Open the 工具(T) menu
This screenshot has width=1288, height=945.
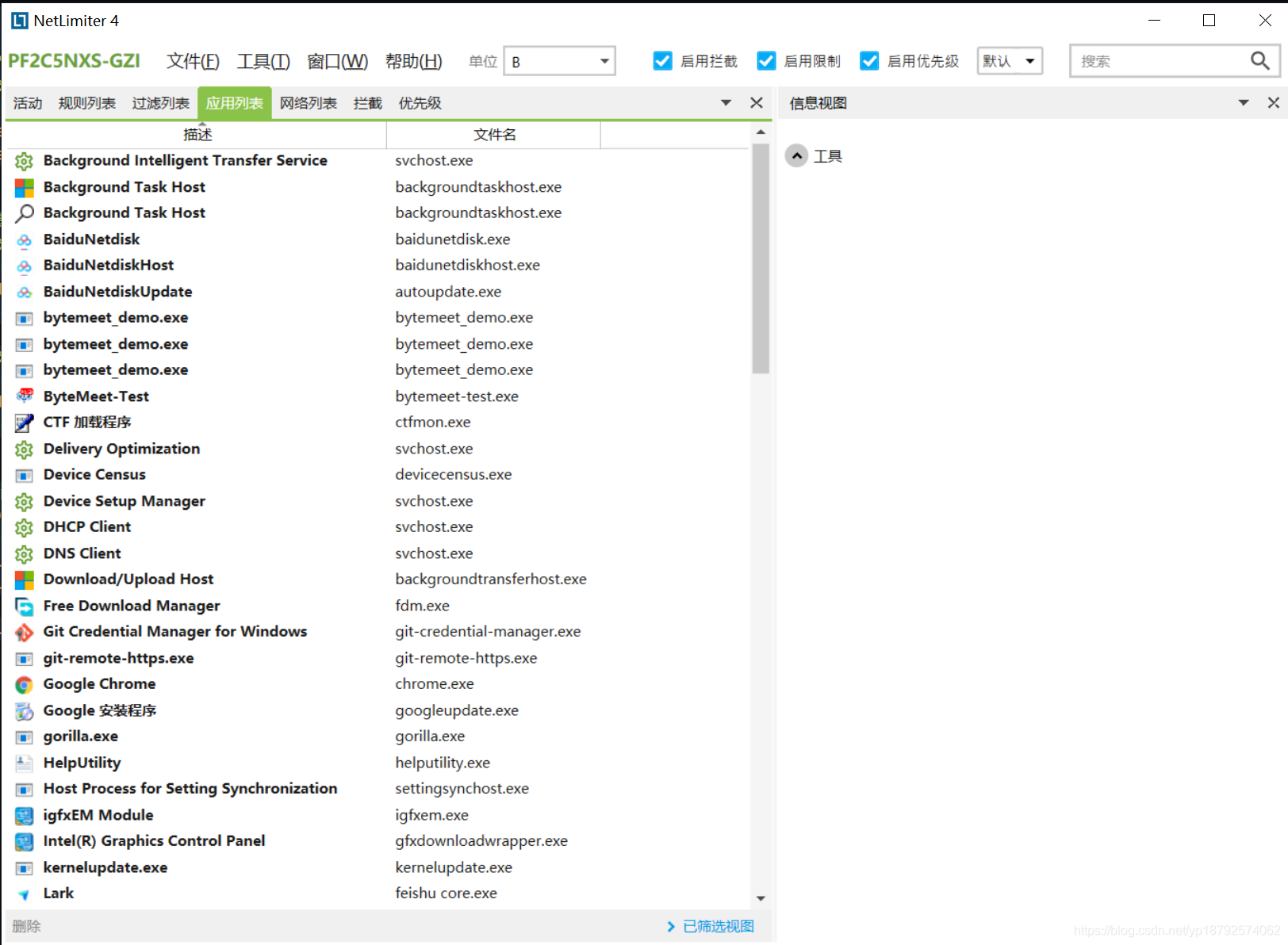(263, 61)
